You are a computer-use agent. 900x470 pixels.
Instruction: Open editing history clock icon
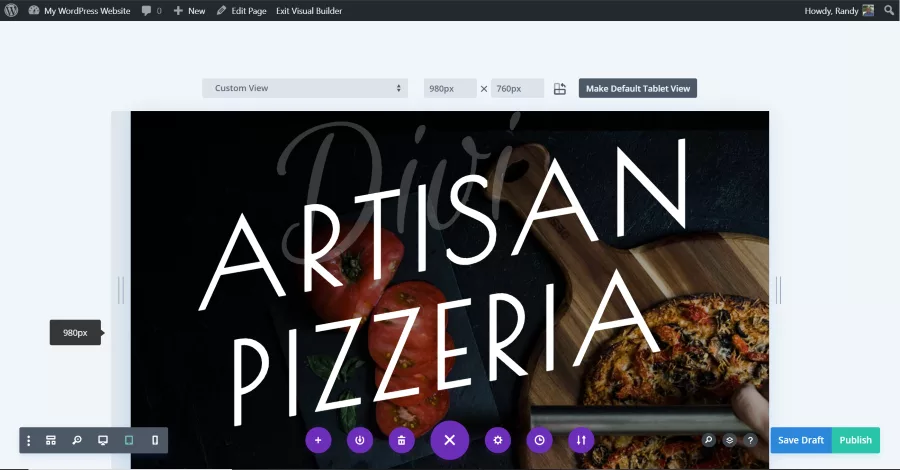click(540, 440)
